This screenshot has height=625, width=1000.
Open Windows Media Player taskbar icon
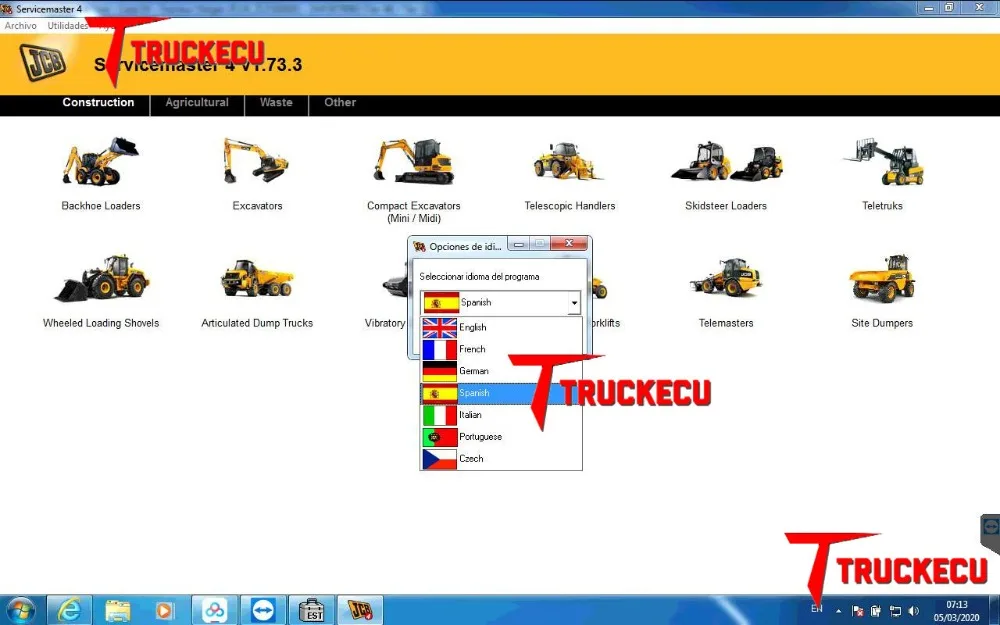[x=164, y=611]
